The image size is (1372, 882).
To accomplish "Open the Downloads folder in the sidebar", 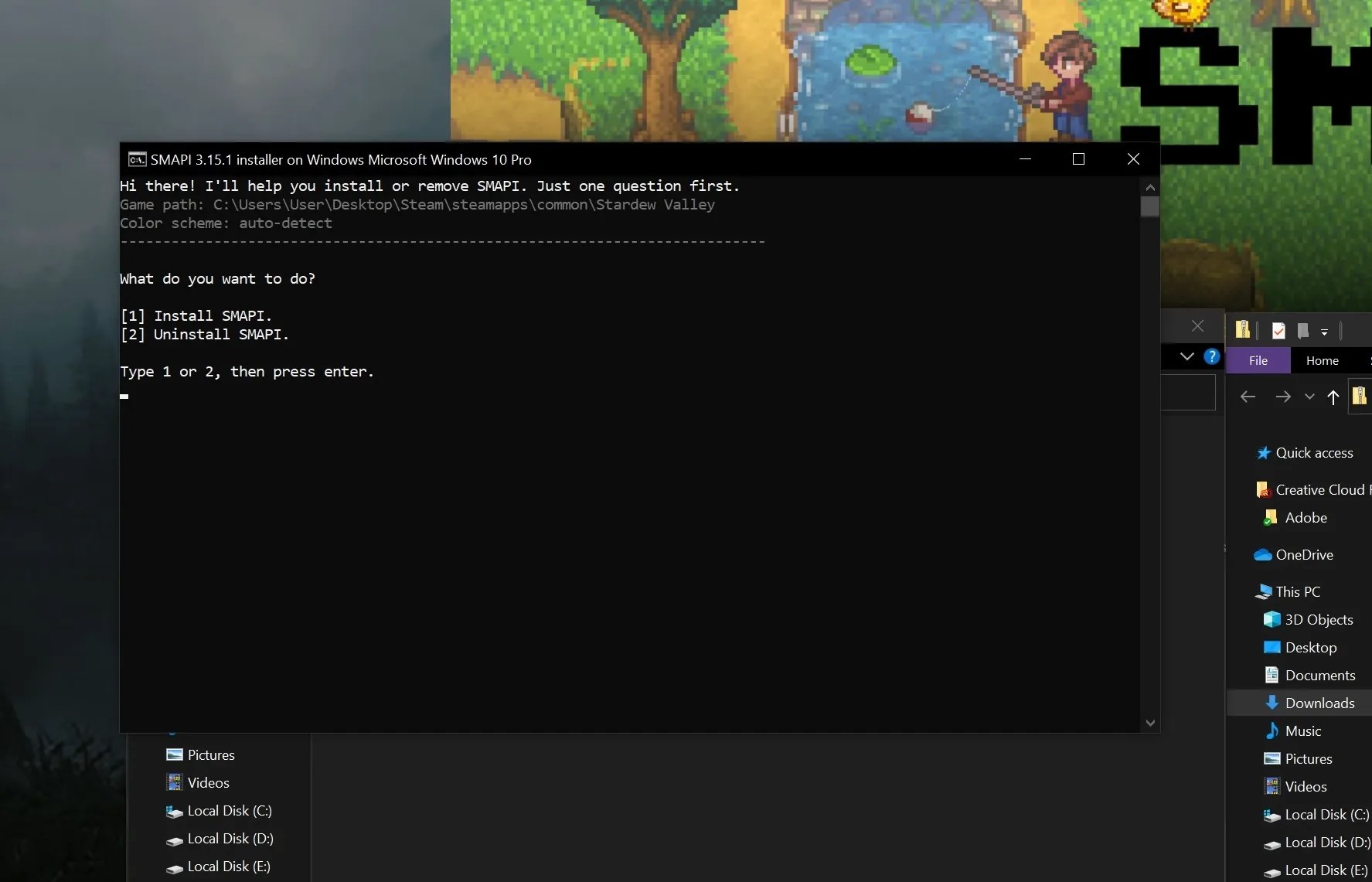I will 1320,703.
